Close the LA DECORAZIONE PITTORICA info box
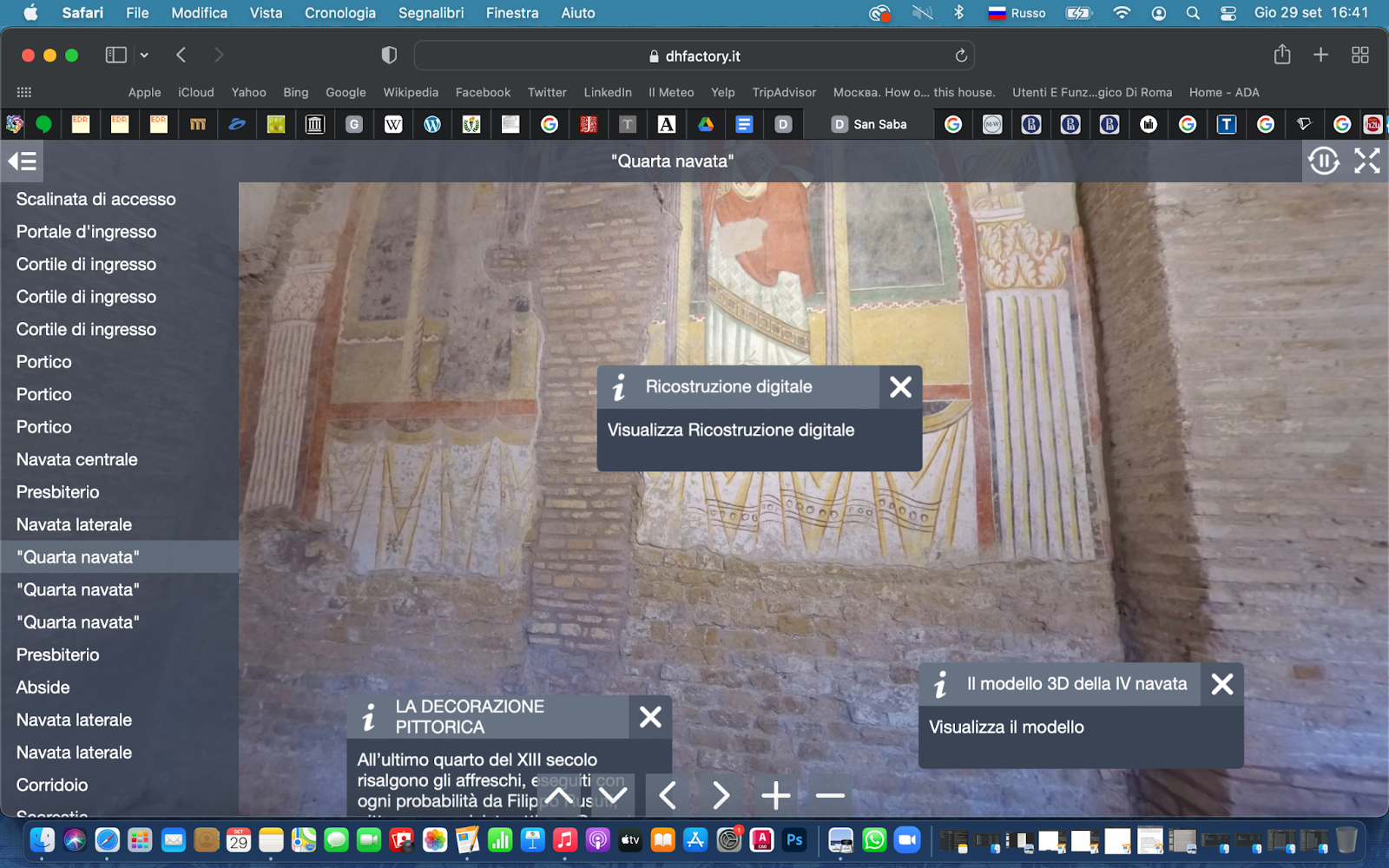This screenshot has width=1389, height=868. [650, 717]
